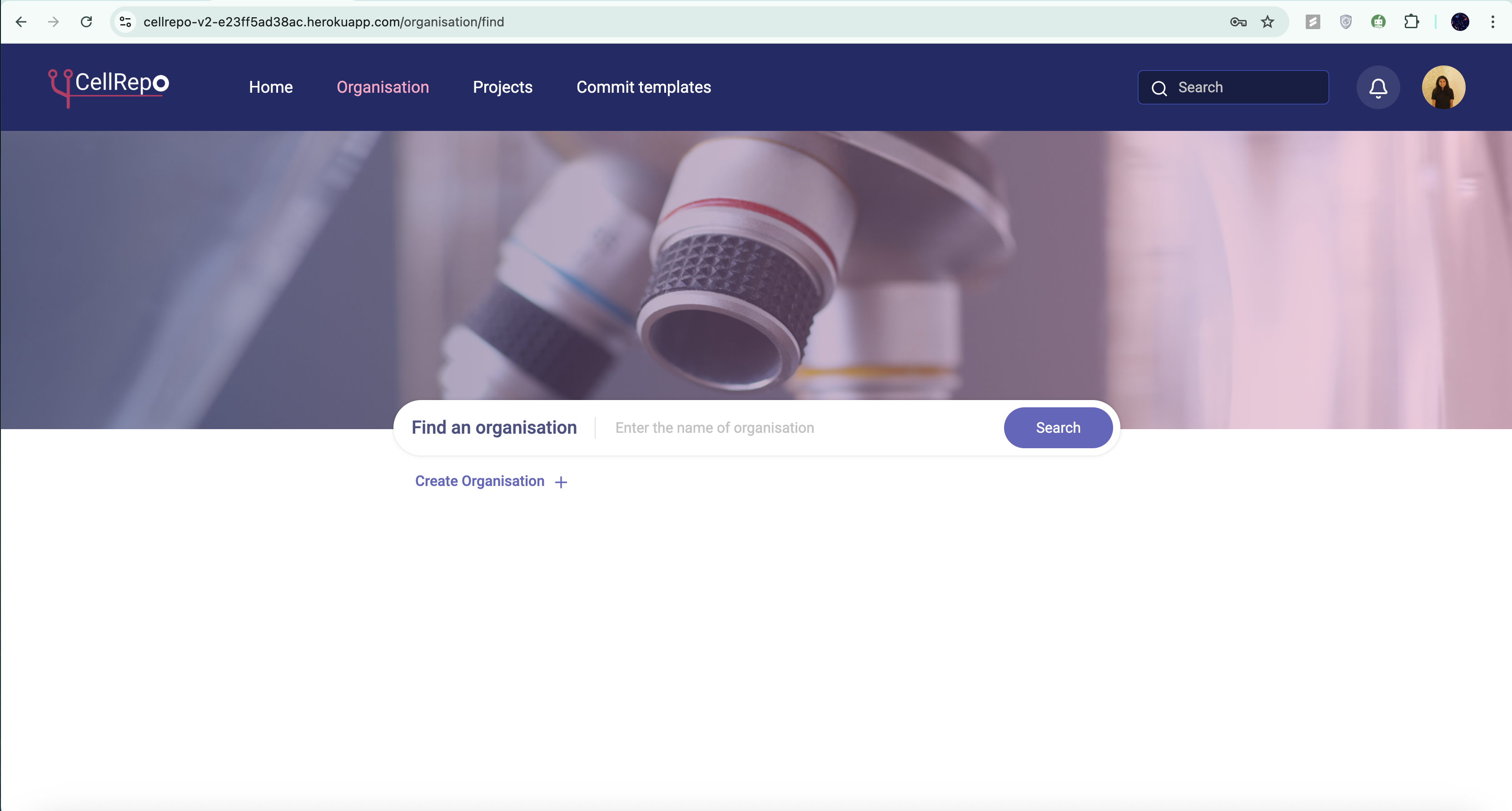Switch to the Projects section
This screenshot has width=1512, height=811.
click(x=502, y=87)
